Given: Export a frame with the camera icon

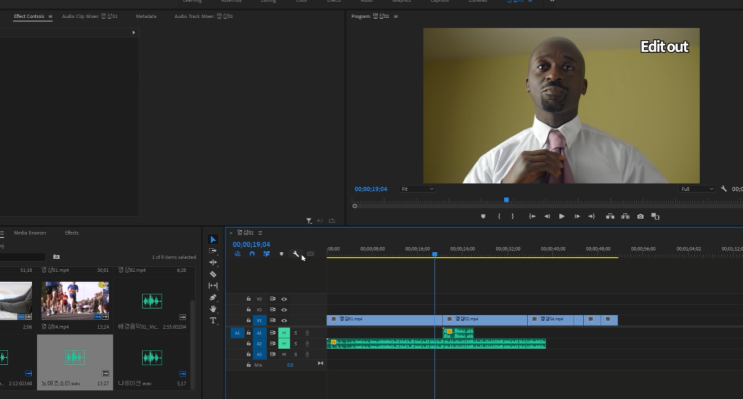Looking at the screenshot, I should click(x=641, y=216).
